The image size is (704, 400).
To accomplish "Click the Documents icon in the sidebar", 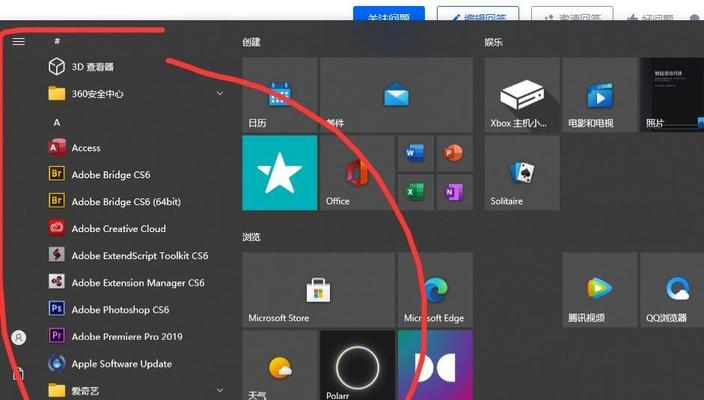I will 18,374.
